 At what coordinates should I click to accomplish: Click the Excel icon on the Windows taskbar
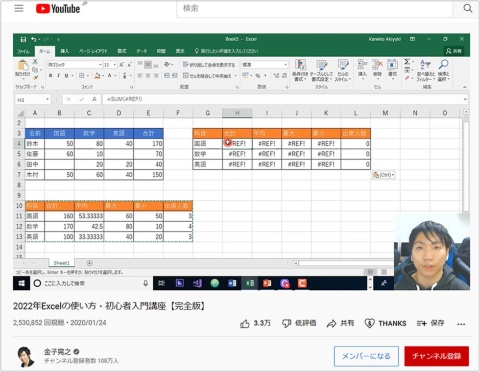(250, 283)
